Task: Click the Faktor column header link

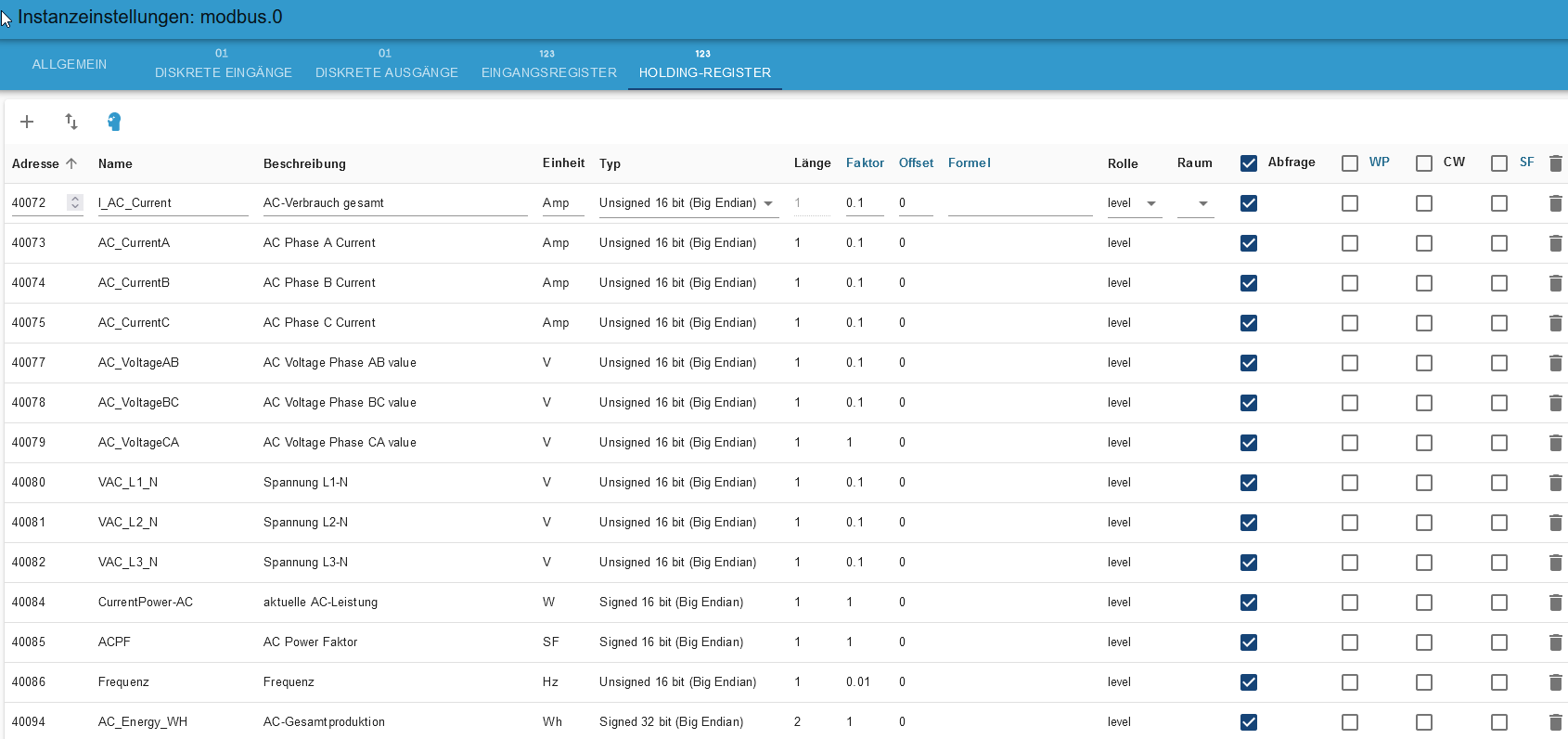Action: (x=865, y=162)
